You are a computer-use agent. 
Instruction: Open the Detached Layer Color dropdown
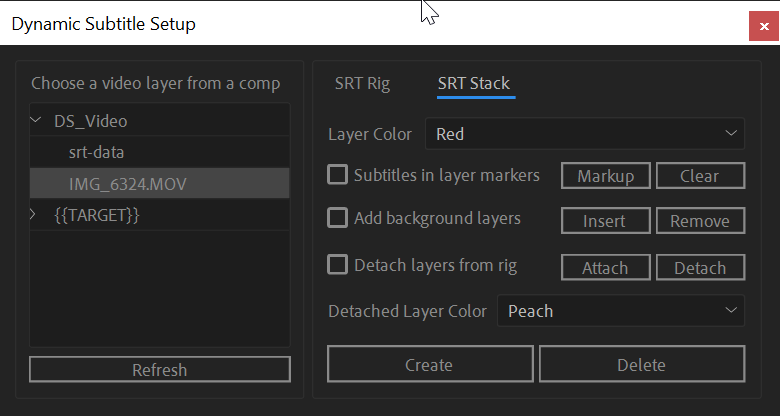[621, 311]
